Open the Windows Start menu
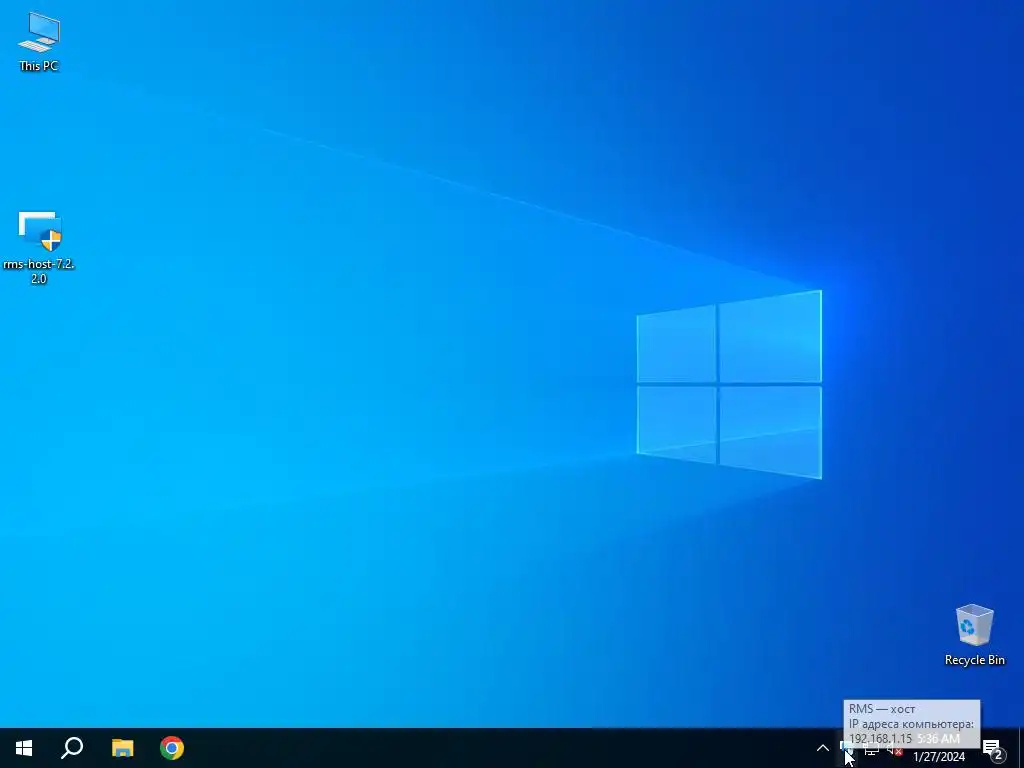 [24, 748]
